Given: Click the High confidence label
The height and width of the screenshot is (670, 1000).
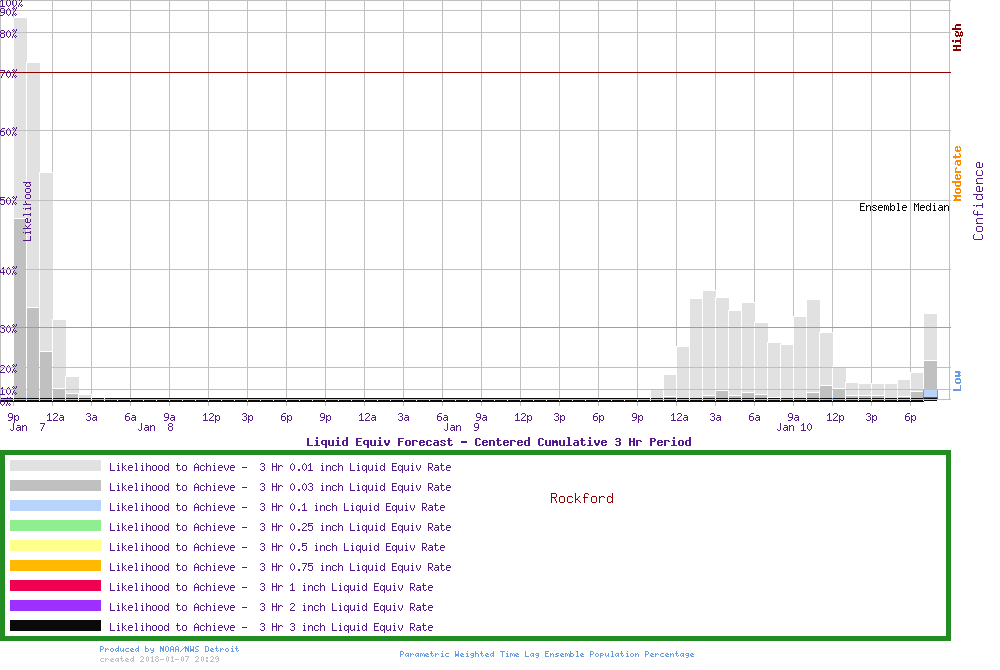Looking at the screenshot, I should [x=957, y=38].
